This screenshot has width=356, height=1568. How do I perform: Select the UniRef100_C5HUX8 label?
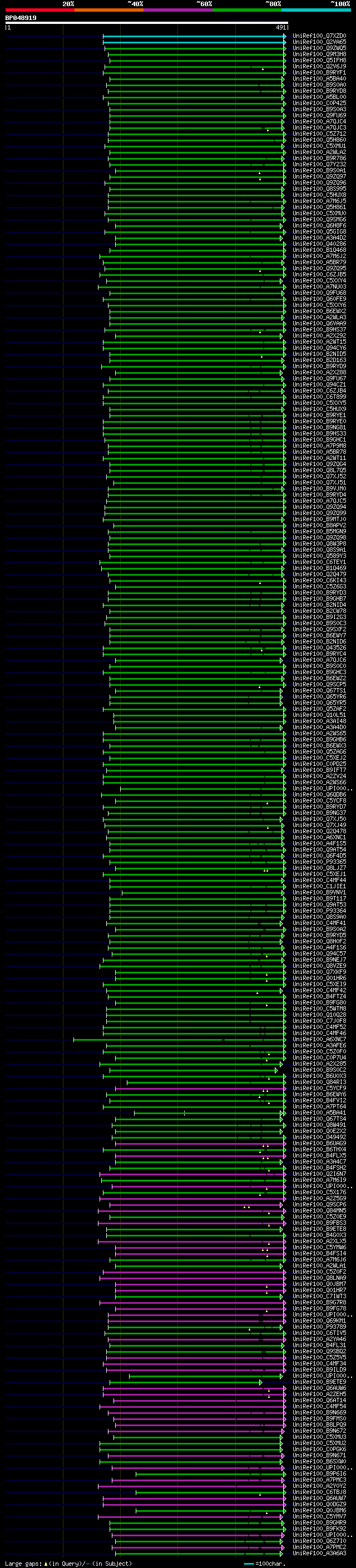[319, 195]
